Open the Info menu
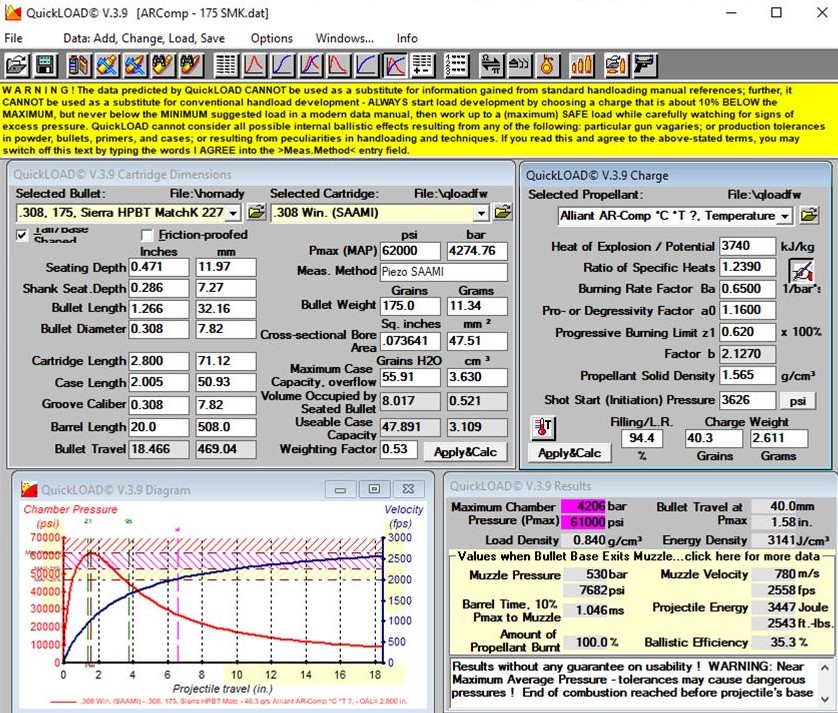 point(407,38)
